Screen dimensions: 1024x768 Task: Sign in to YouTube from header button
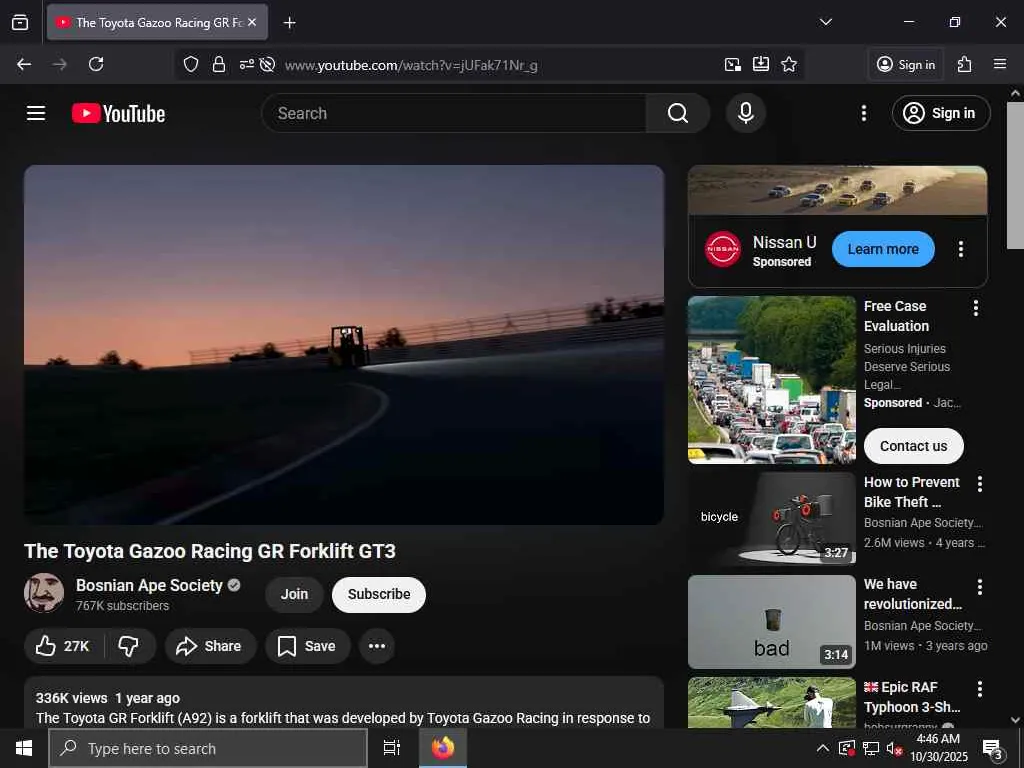940,113
